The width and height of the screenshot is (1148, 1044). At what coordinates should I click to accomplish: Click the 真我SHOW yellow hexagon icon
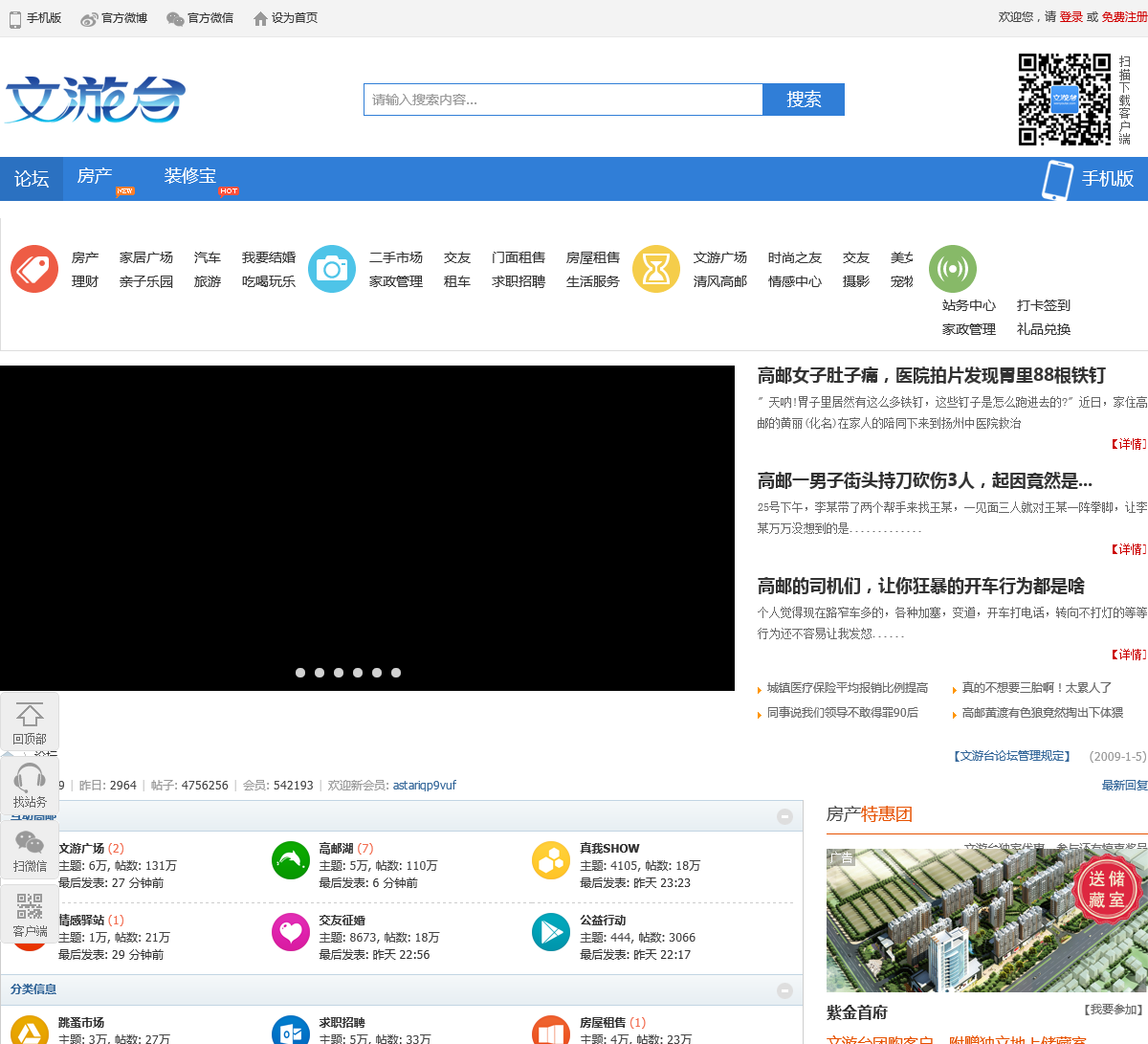click(551, 860)
